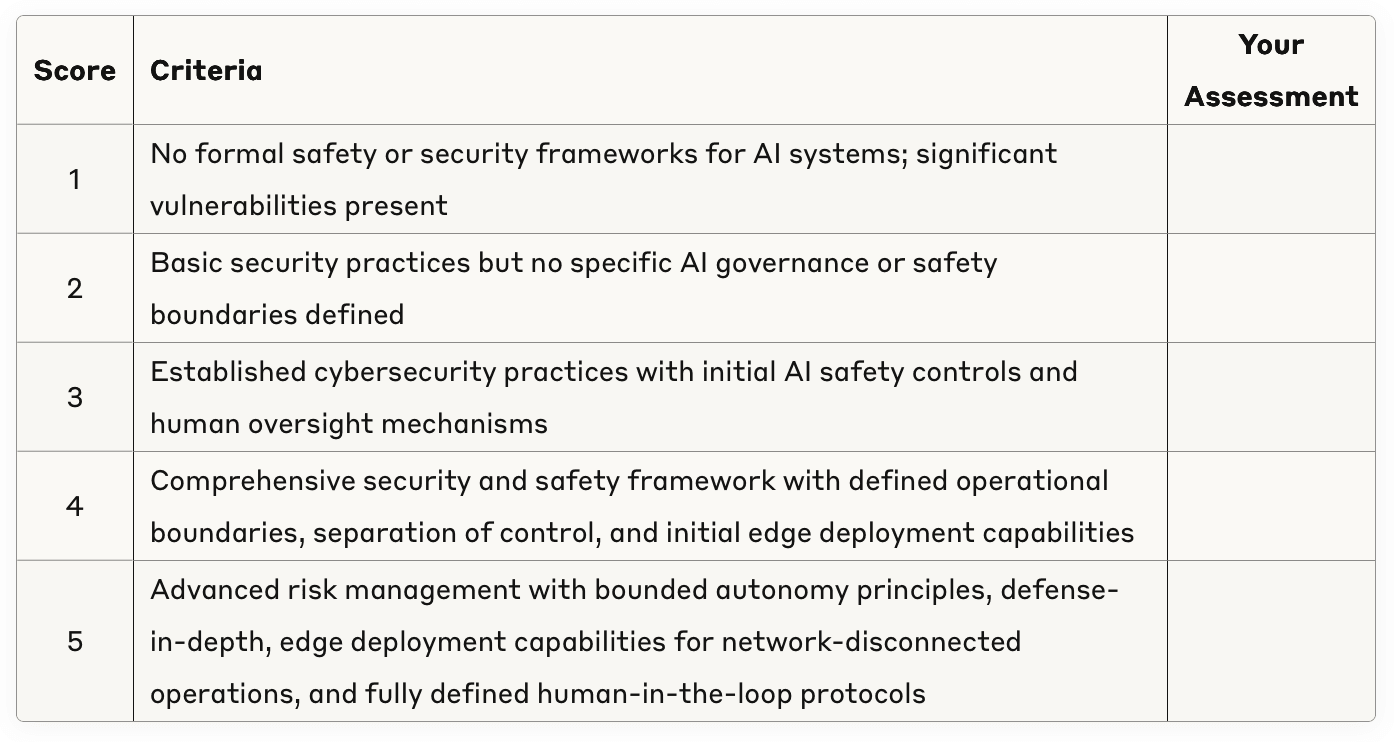Click the empty assessment cell for score 5
The image size is (1394, 742).
pyautogui.click(x=1271, y=641)
